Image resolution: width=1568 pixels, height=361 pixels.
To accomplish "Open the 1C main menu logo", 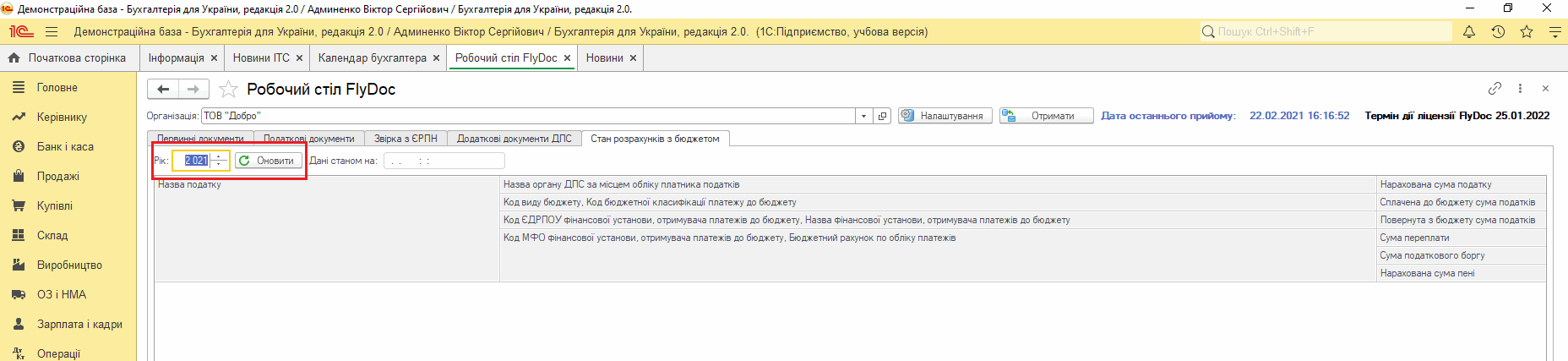I will [x=21, y=32].
